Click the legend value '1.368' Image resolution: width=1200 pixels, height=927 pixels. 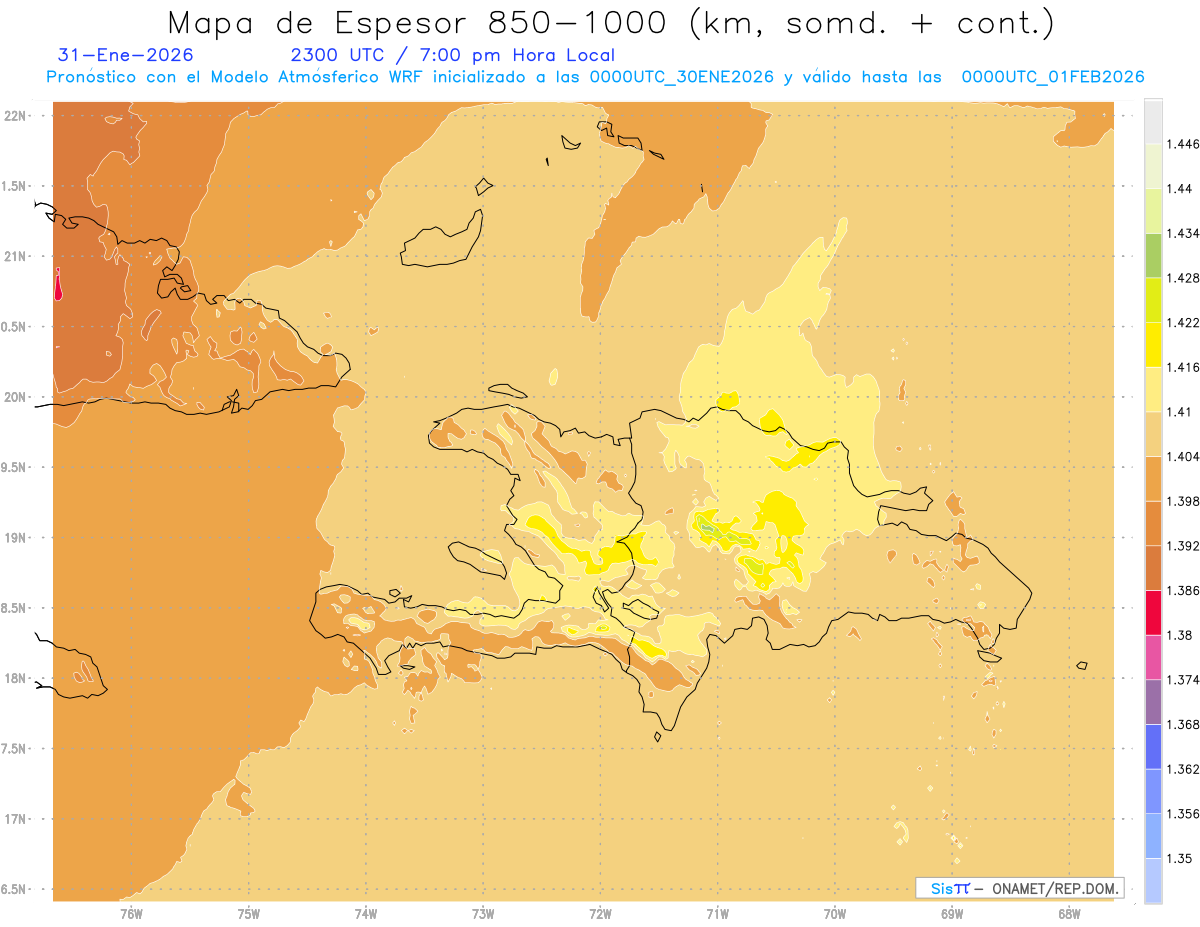pos(1185,724)
